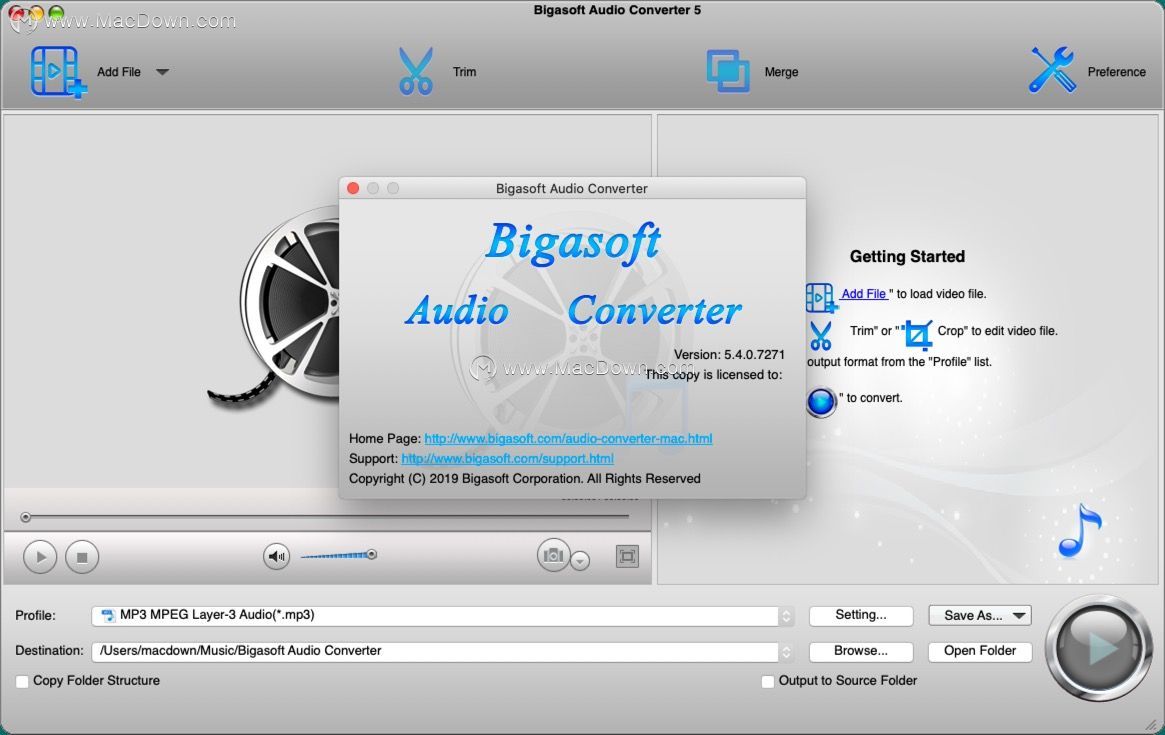Click the scissors icon in Getting Started

pyautogui.click(x=820, y=335)
